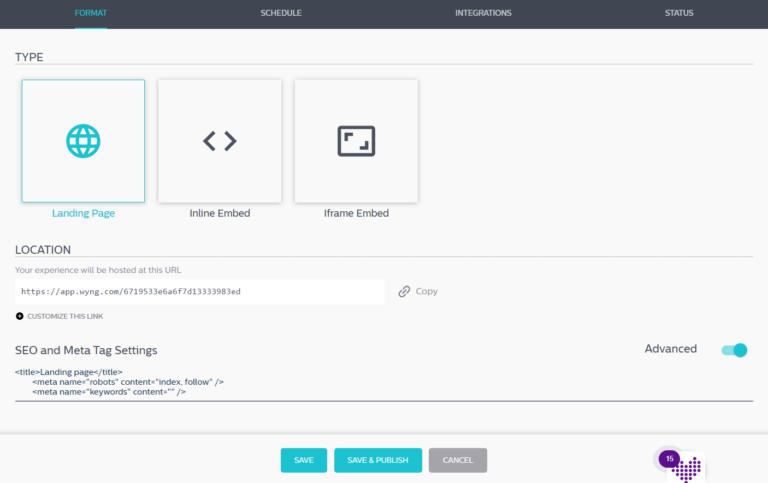Select the Landing Page globe icon
Viewport: 768px width, 483px height.
(83, 141)
